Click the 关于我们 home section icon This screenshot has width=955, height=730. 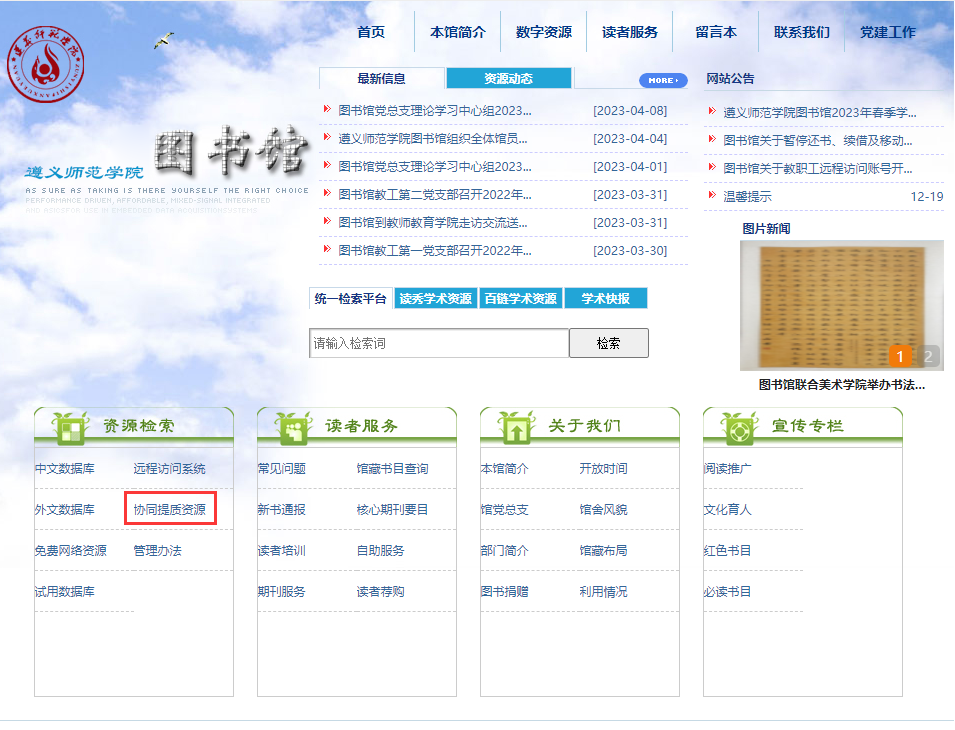(x=515, y=427)
